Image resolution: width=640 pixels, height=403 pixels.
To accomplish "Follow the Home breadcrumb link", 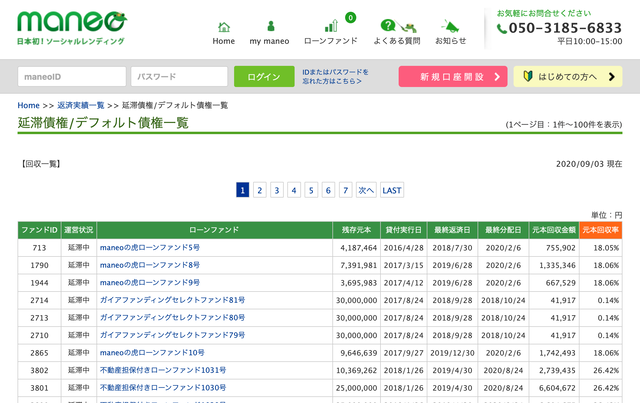I will (x=29, y=105).
